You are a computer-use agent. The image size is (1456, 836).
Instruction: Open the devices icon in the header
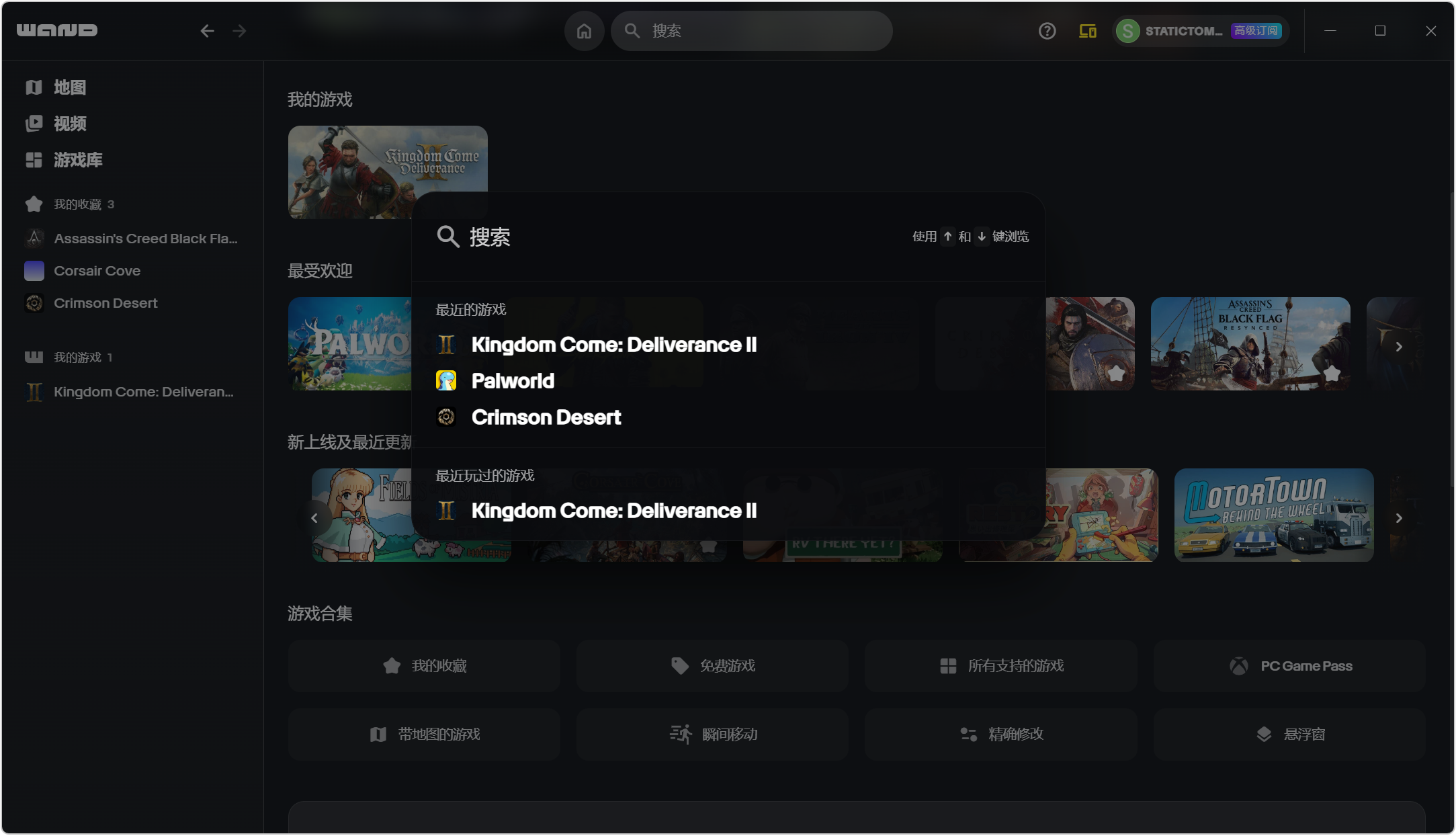(x=1088, y=31)
